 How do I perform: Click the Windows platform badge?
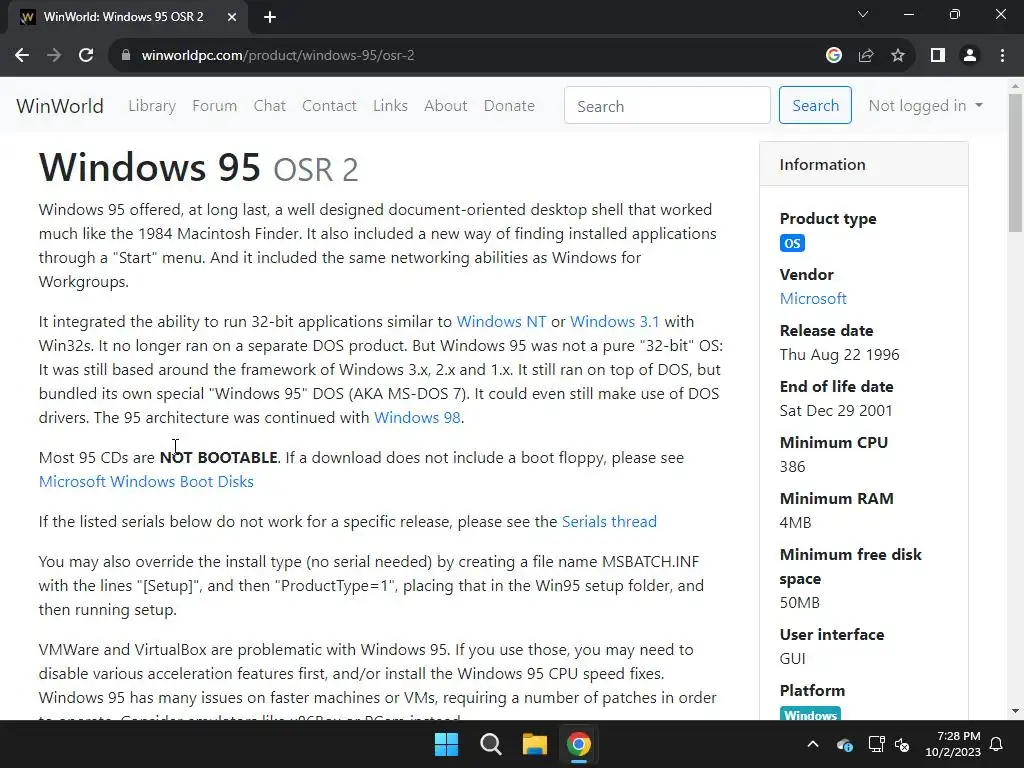810,714
